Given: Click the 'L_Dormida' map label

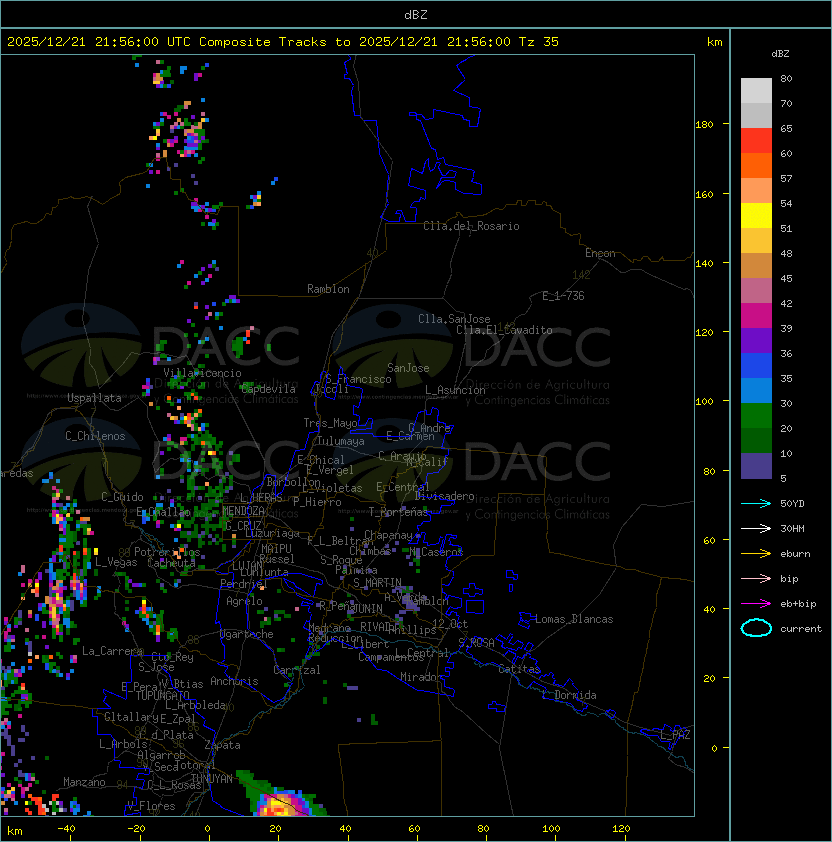Looking at the screenshot, I should click(x=569, y=695).
